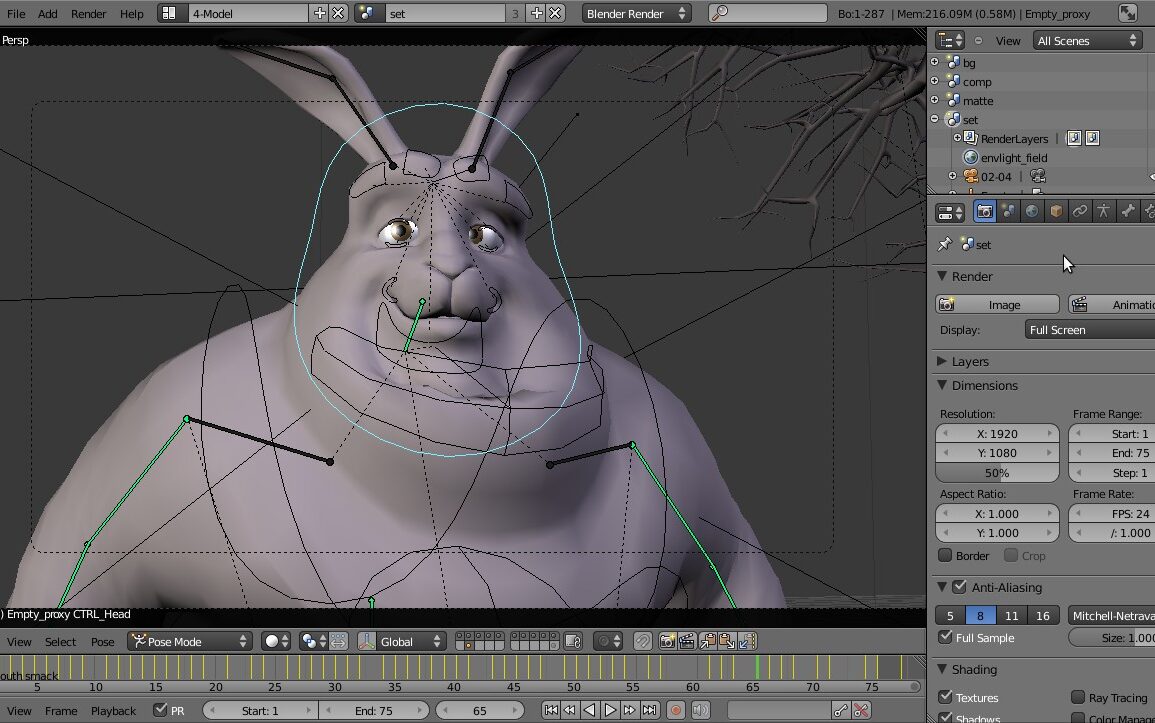1155x723 pixels.
Task: Open the Pose Mode dropdown
Action: 190,641
